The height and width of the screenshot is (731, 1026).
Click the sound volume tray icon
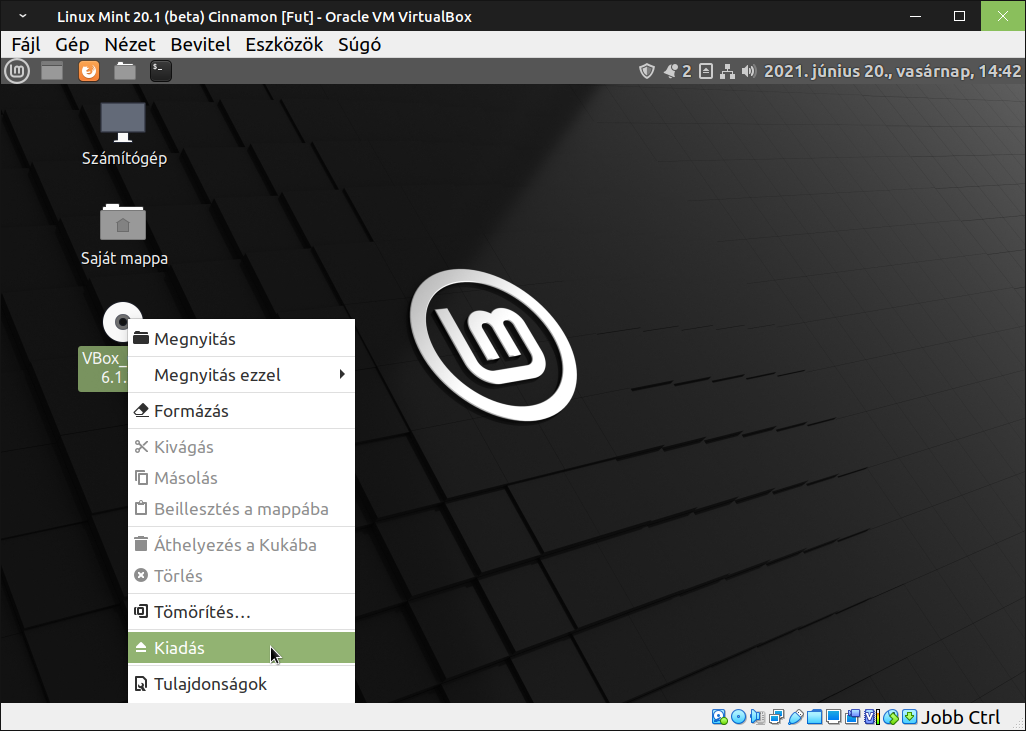tap(749, 71)
